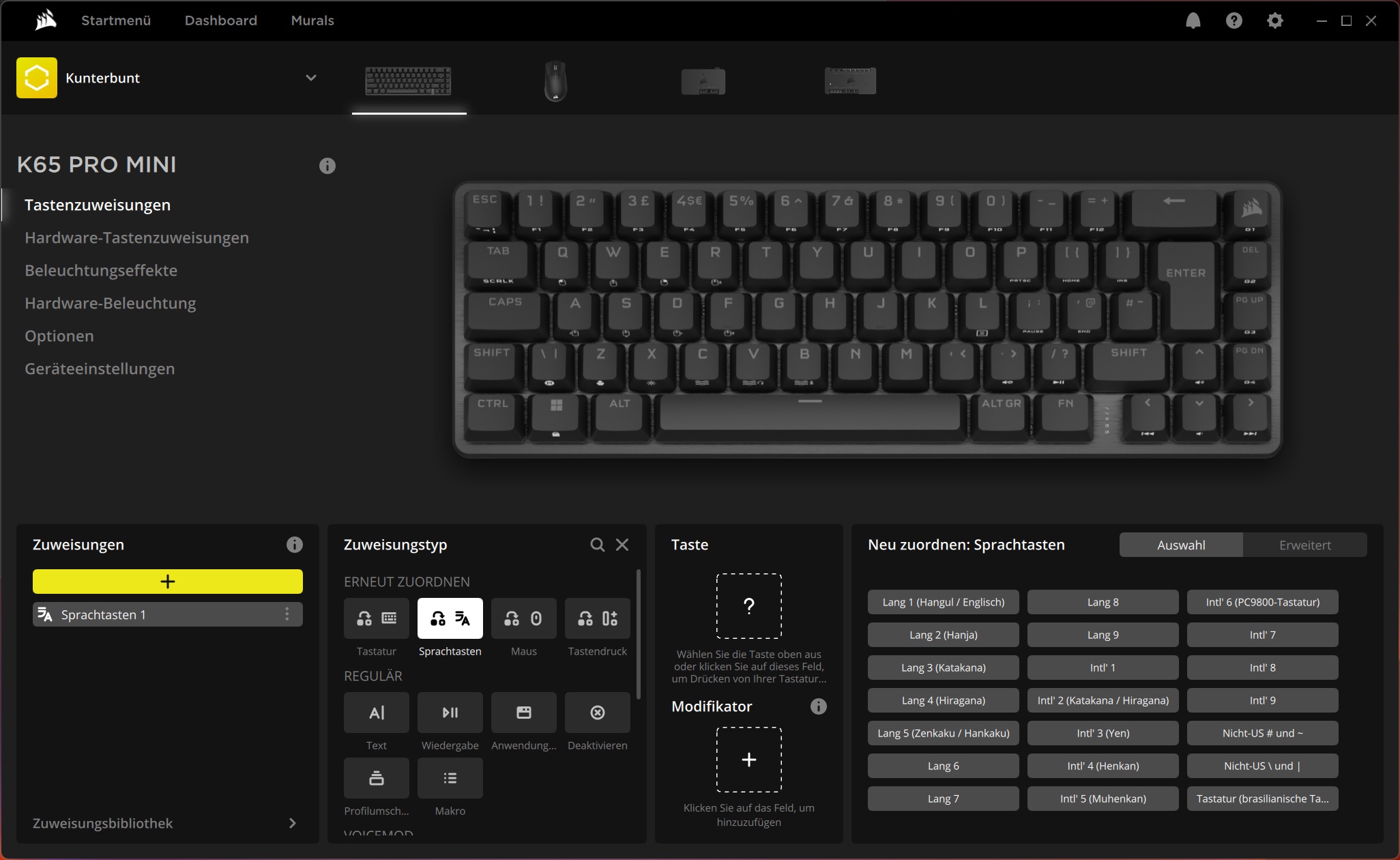Select the Sprachtasten 1 assignment
Image resolution: width=1400 pixels, height=860 pixels.
click(x=168, y=614)
